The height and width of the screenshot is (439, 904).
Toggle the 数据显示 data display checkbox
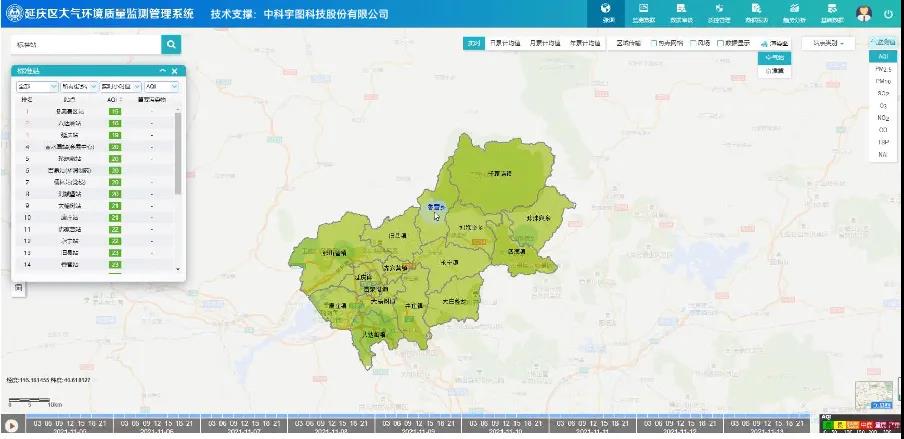[720, 43]
